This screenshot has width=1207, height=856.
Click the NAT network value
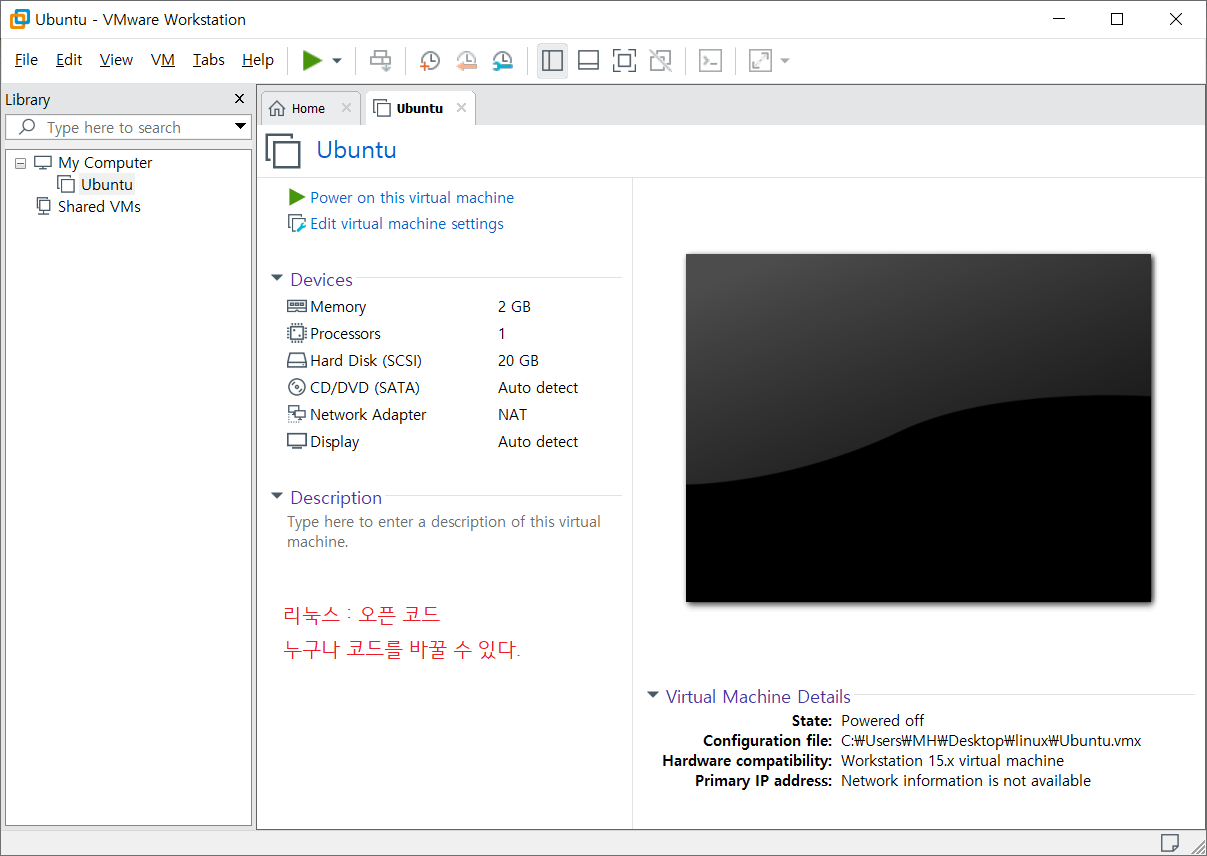coord(512,415)
